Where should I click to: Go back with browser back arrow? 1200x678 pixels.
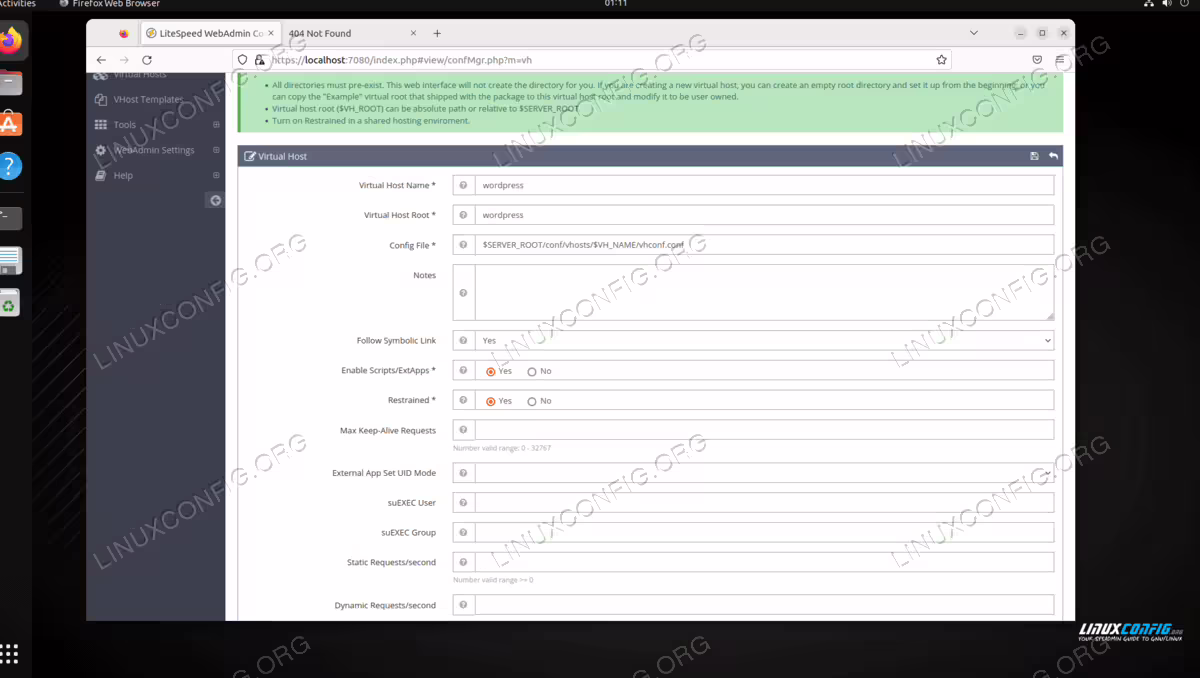pyautogui.click(x=101, y=60)
